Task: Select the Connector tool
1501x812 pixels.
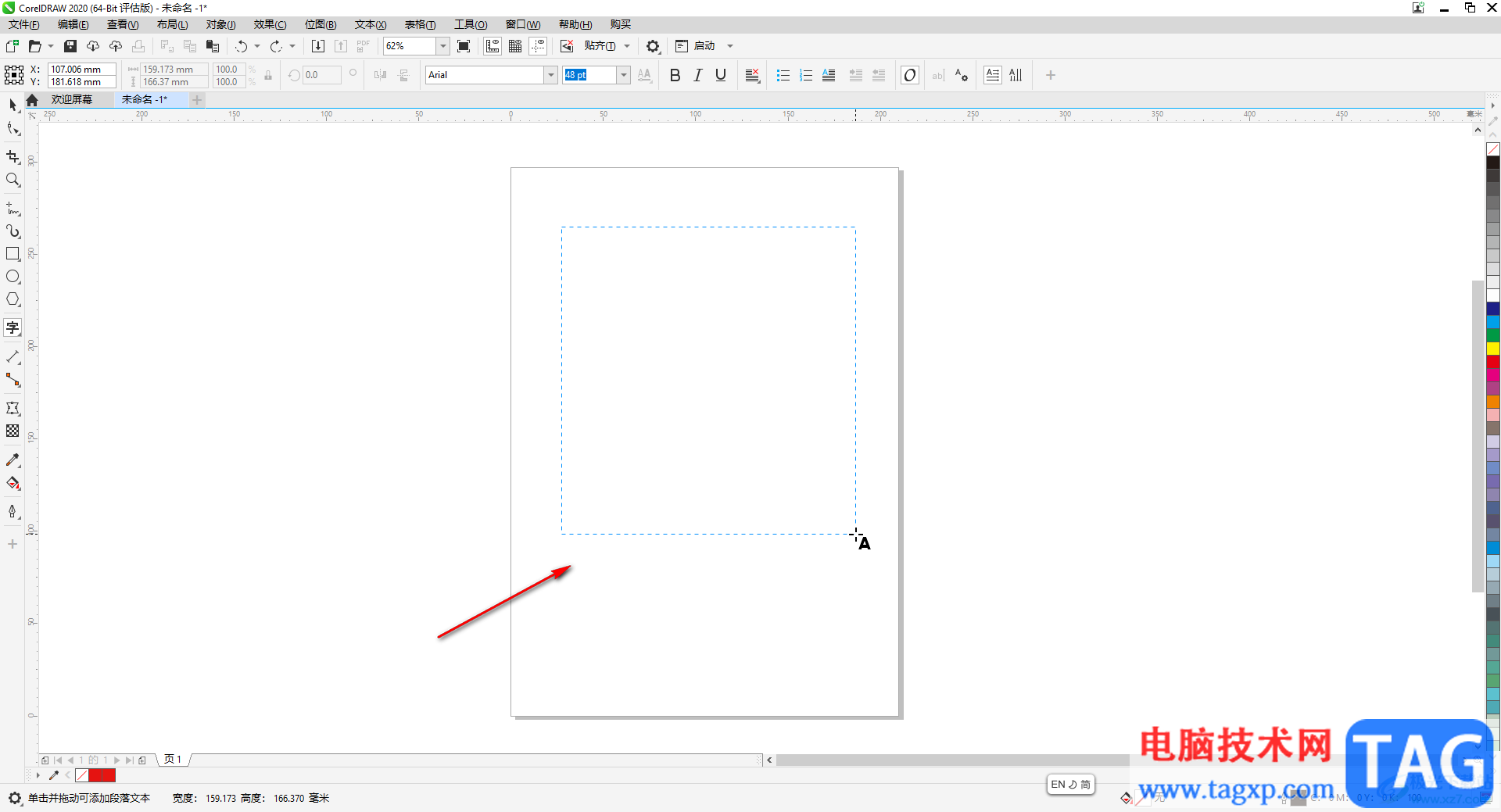Action: (x=13, y=380)
